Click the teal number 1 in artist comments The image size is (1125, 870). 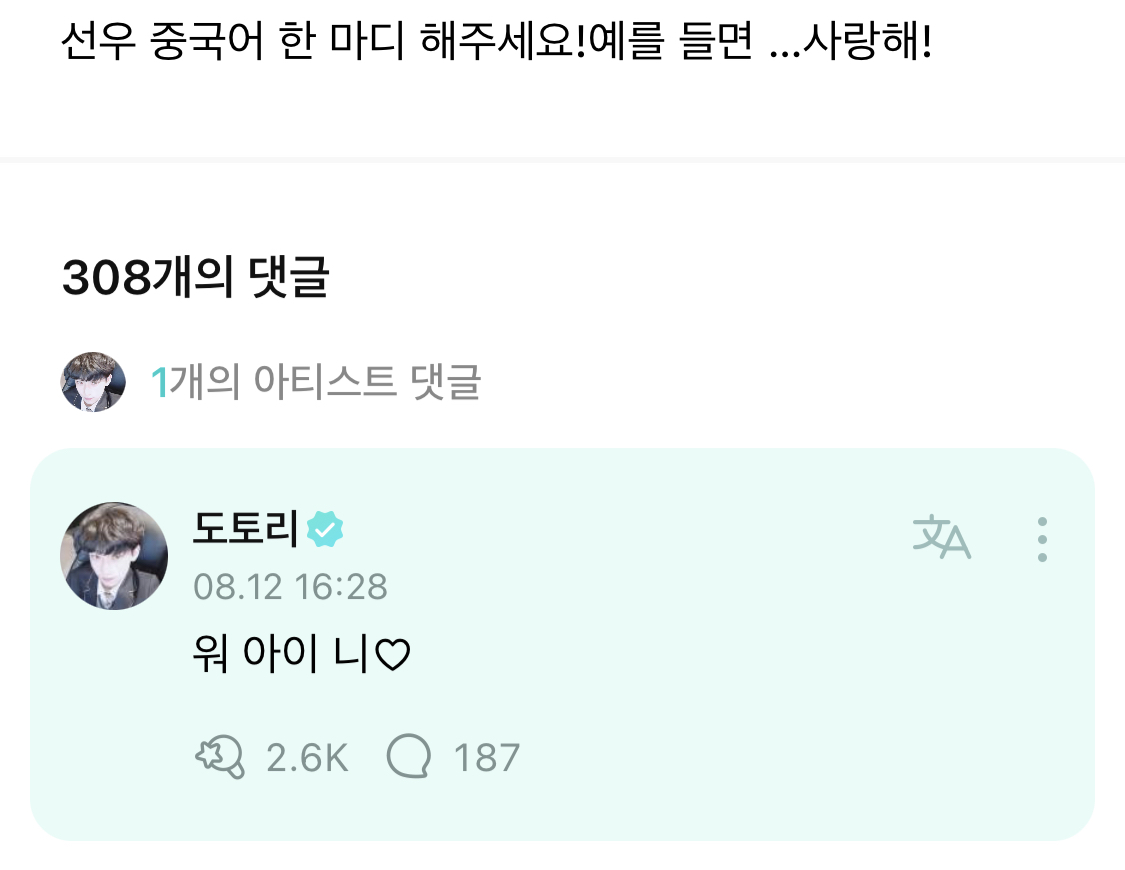[x=158, y=382]
